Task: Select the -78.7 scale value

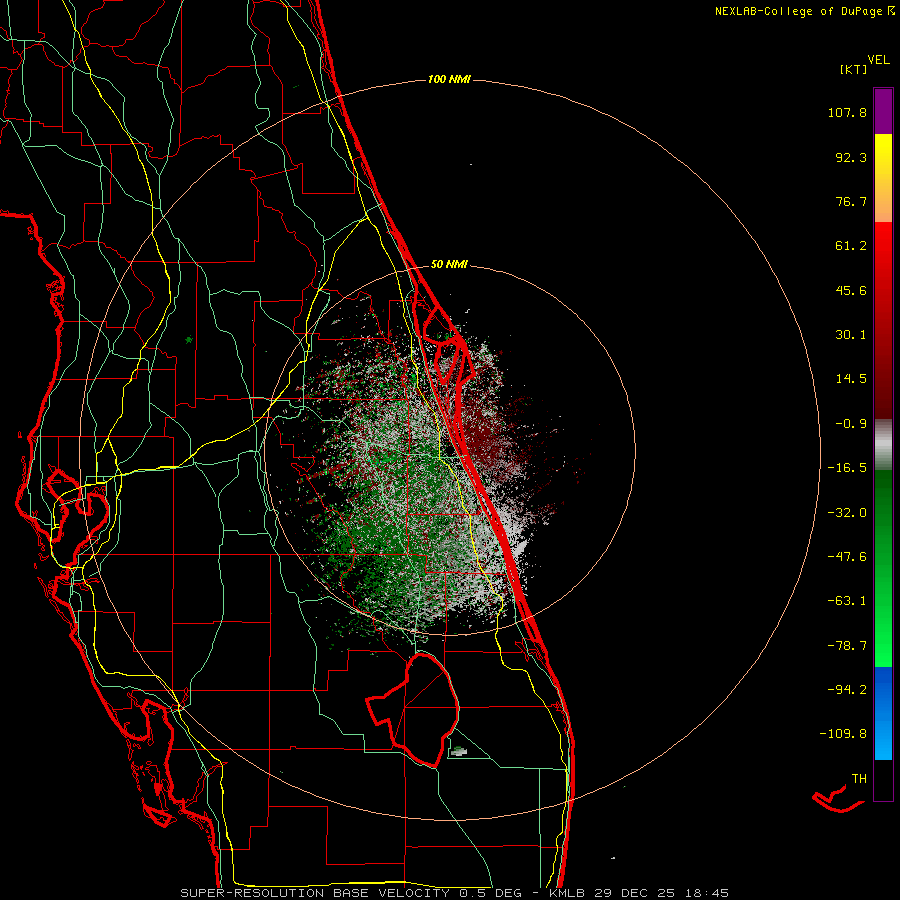Action: coord(847,646)
